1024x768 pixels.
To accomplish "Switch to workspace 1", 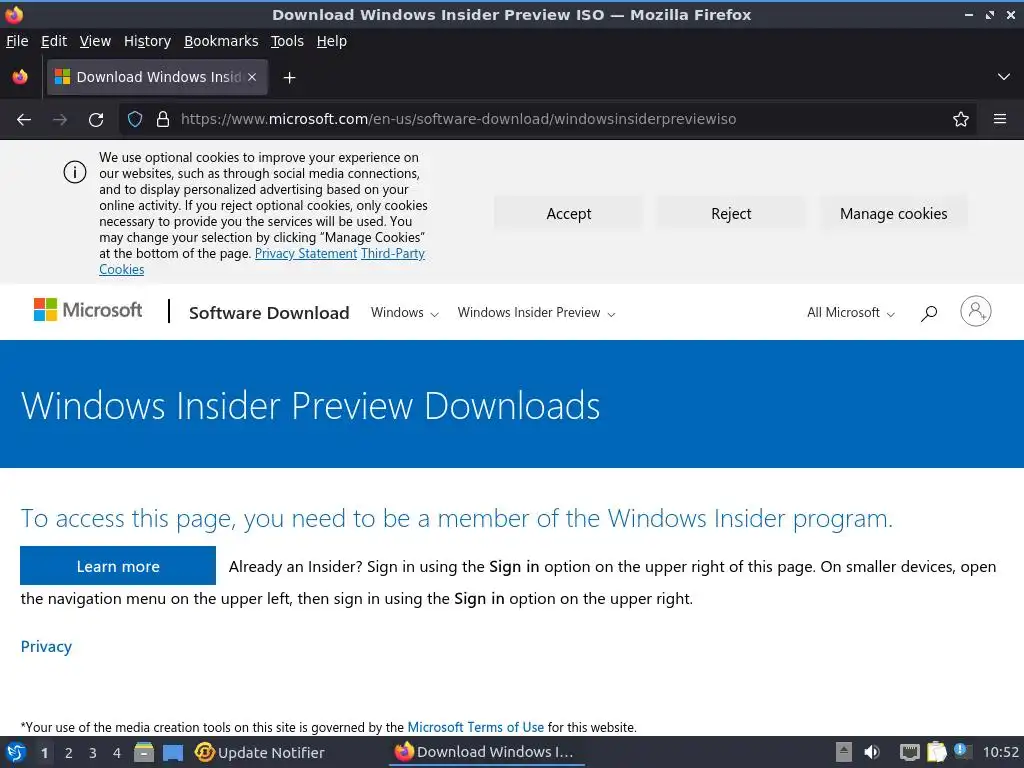I will (x=44, y=753).
